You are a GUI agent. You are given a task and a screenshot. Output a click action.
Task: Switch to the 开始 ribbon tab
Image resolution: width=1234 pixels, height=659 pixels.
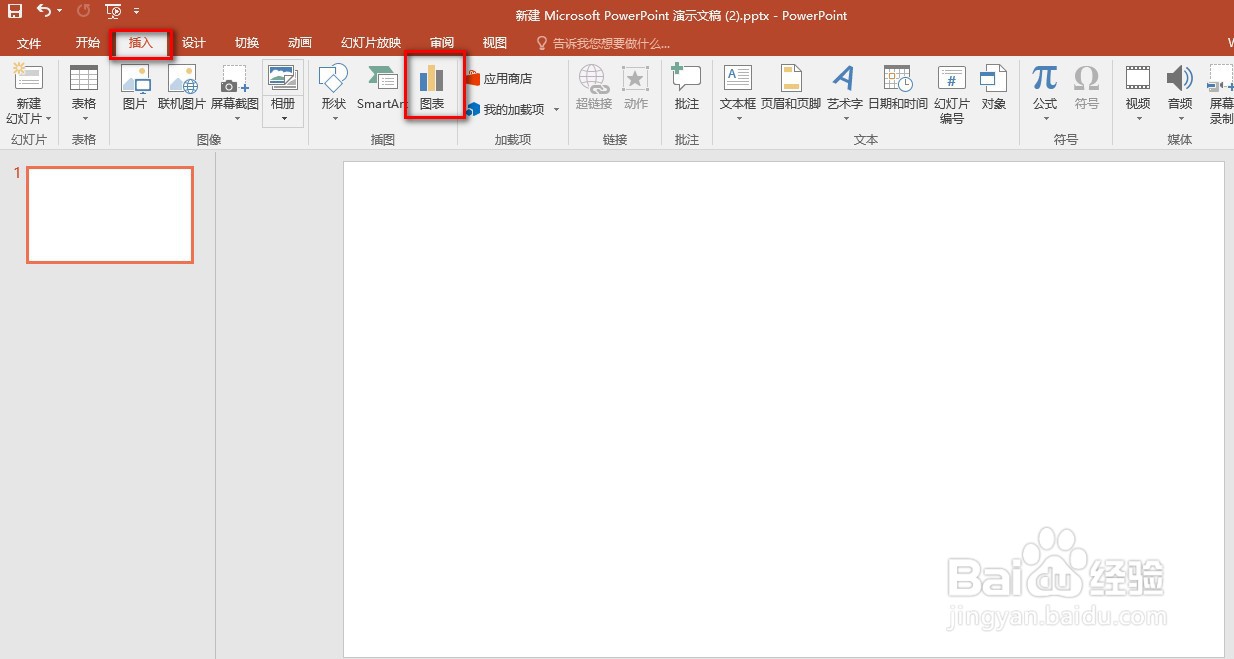(x=88, y=43)
